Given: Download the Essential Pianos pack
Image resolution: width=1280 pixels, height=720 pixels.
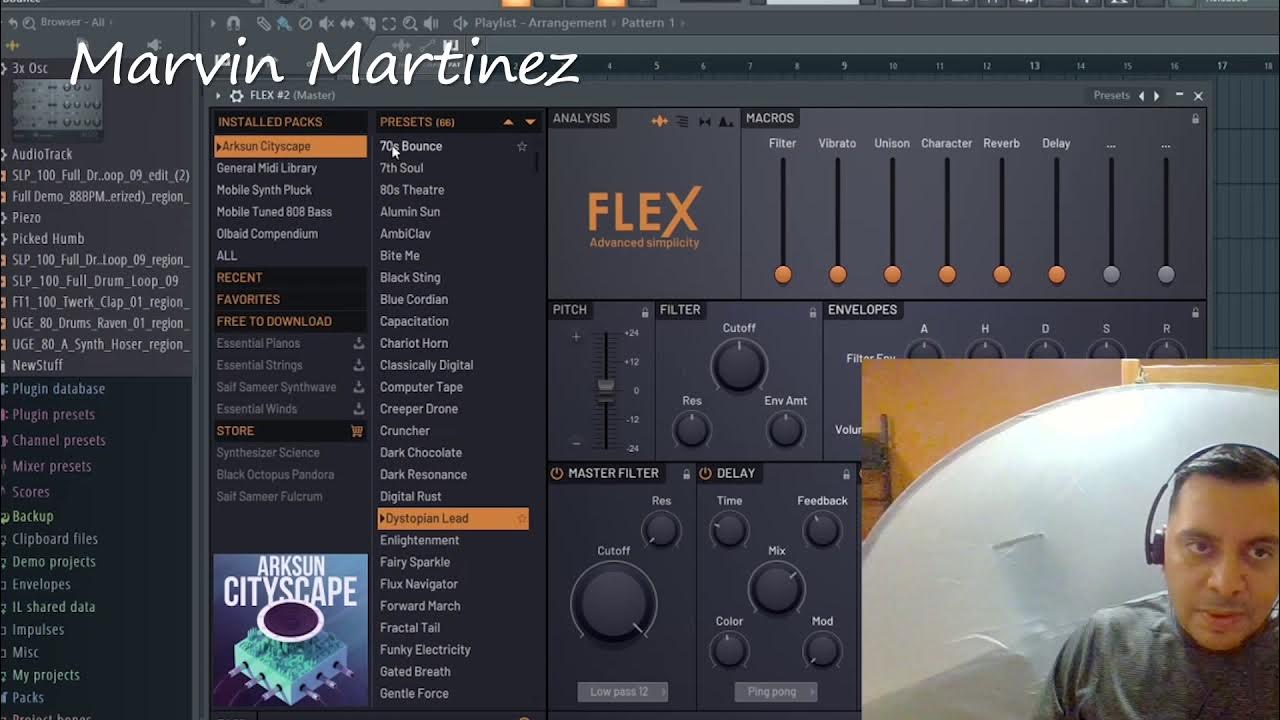Looking at the screenshot, I should pyautogui.click(x=358, y=343).
